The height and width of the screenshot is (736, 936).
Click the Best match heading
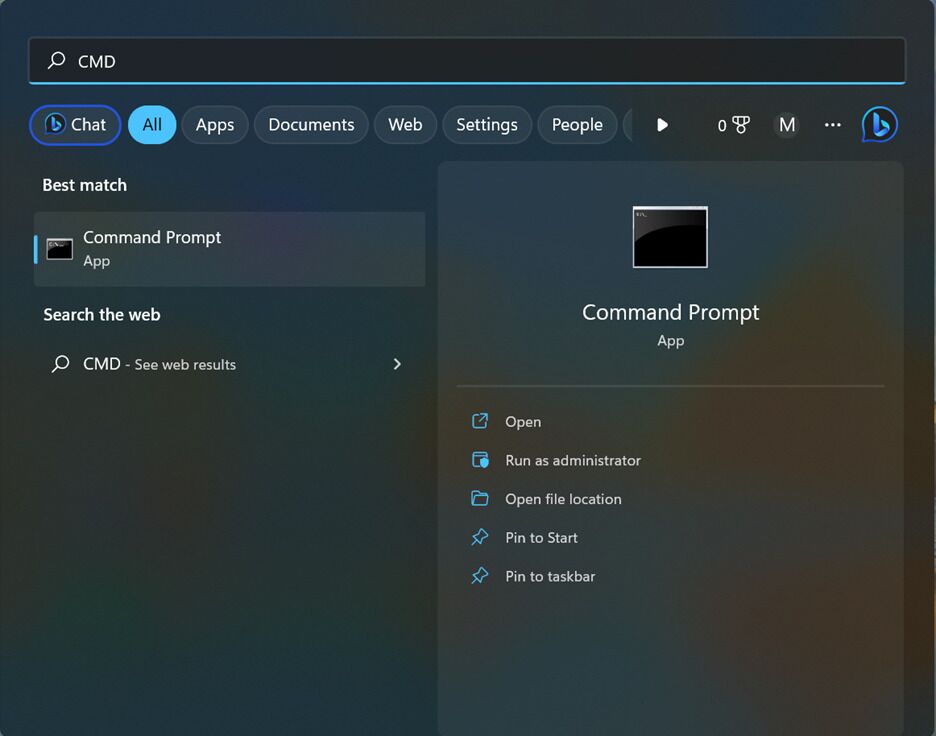[x=85, y=185]
